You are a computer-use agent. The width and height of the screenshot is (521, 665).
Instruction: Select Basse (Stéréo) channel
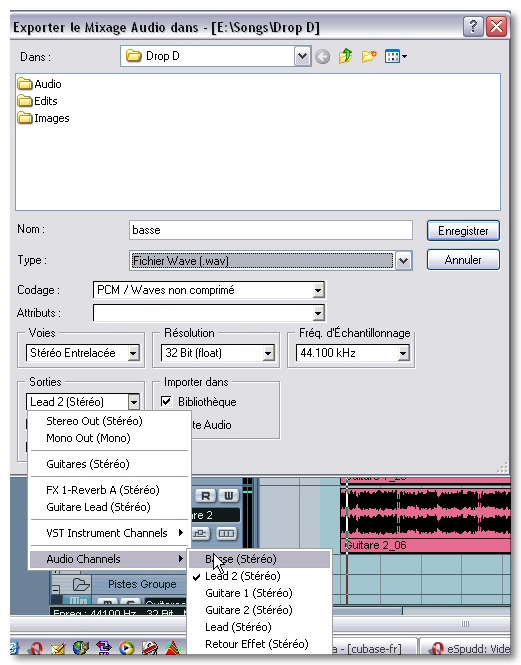click(259, 559)
